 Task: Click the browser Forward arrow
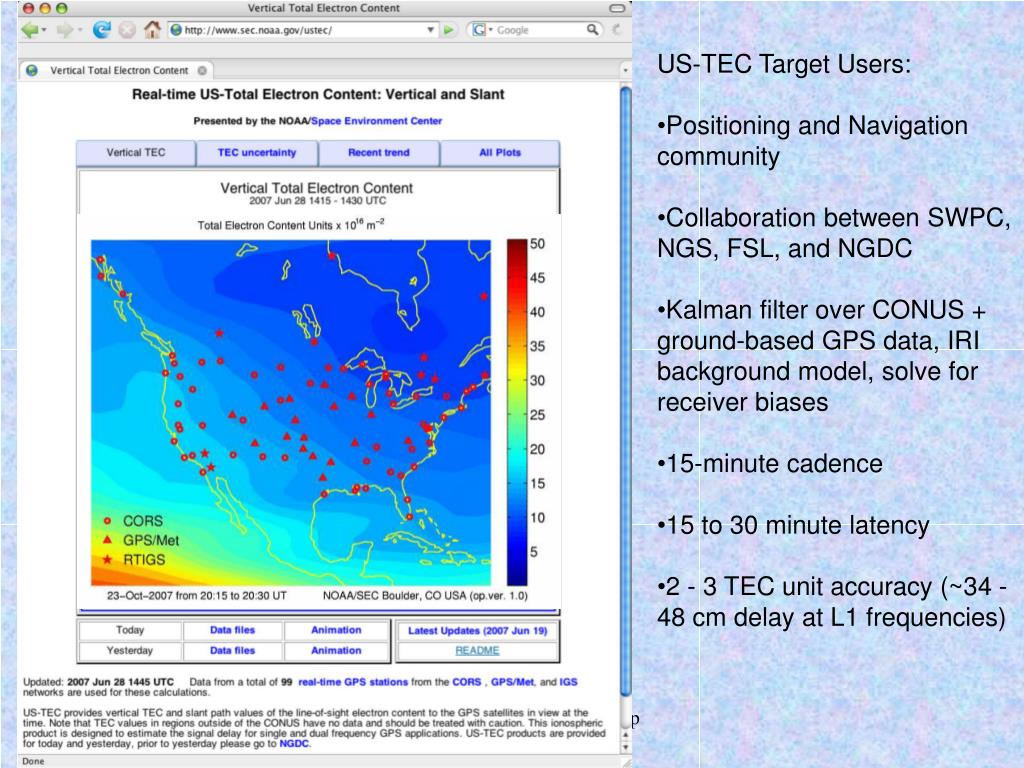65,29
